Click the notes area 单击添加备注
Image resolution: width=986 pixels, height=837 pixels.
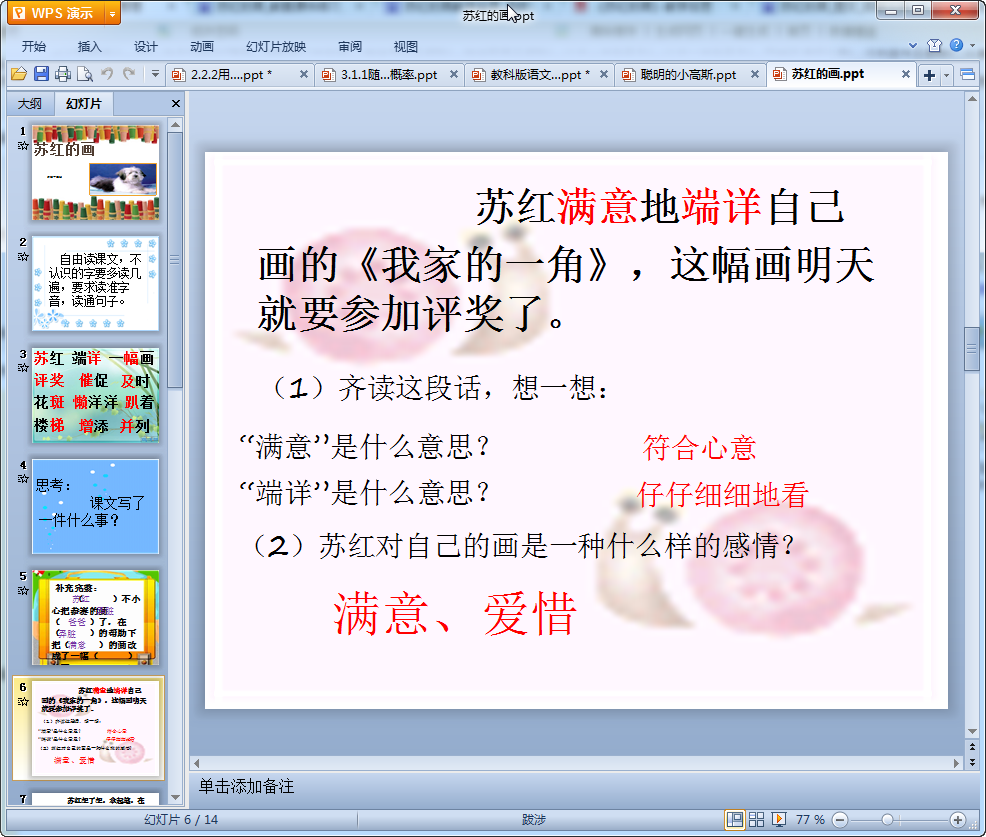point(246,786)
